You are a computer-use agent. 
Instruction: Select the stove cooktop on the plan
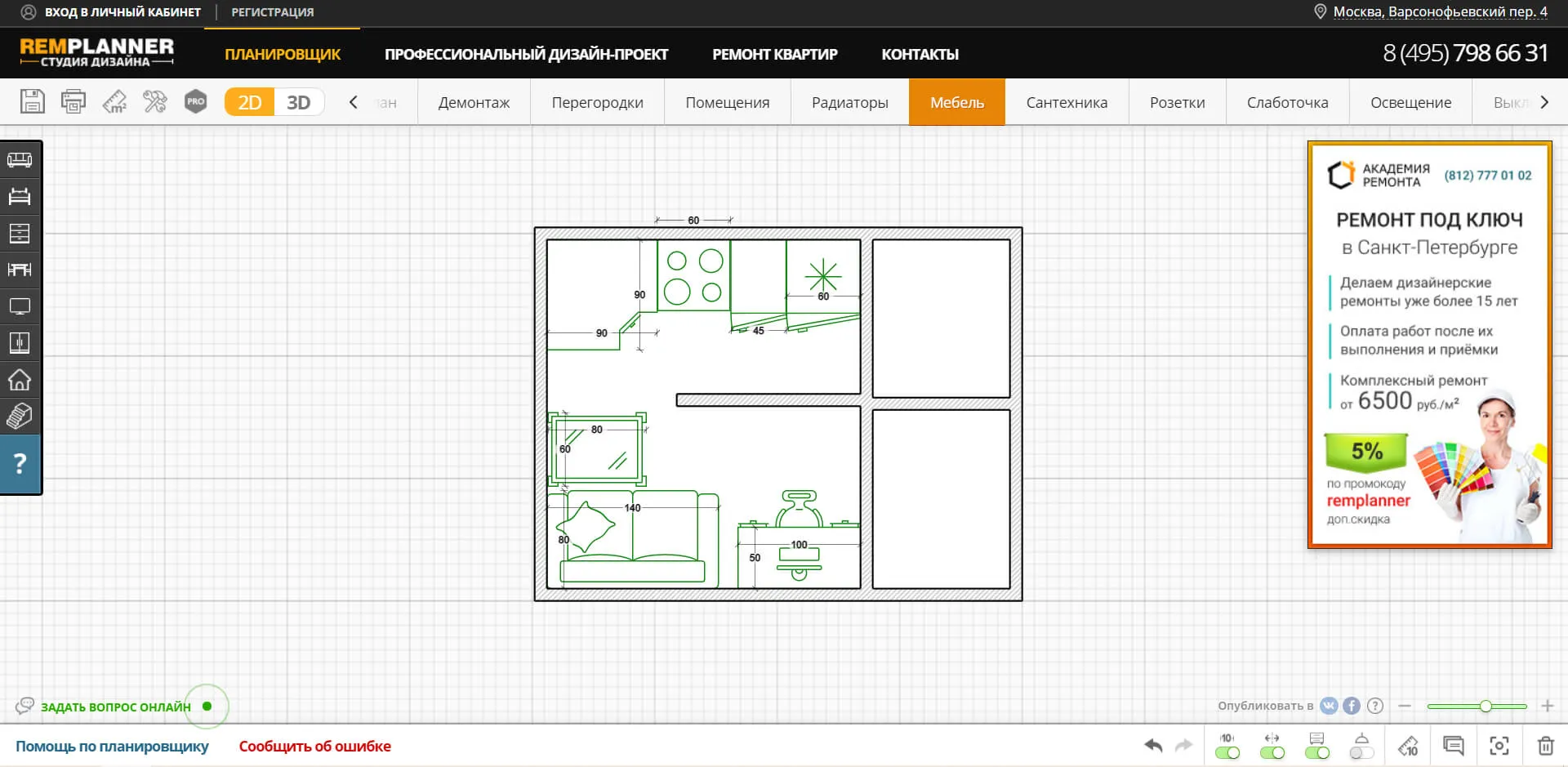click(x=693, y=275)
